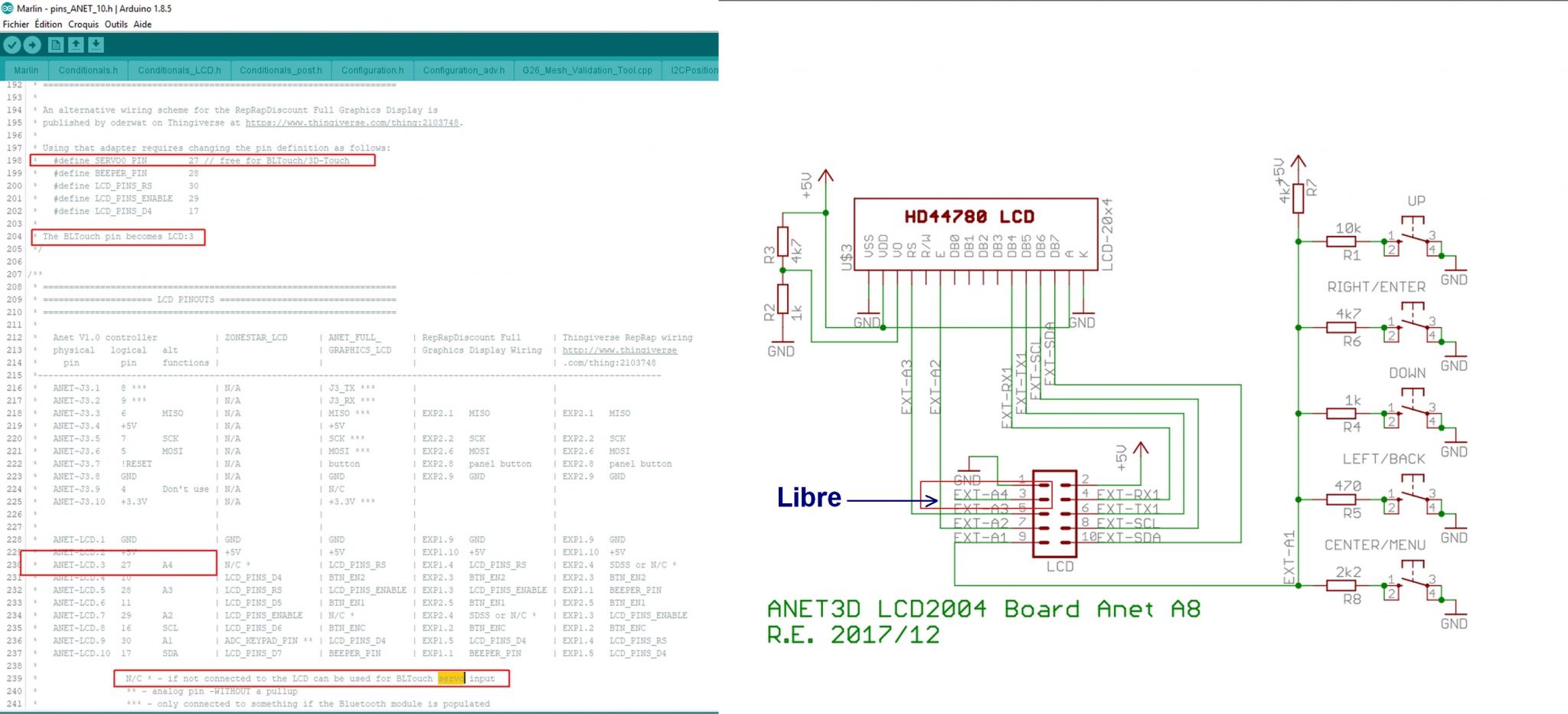Click the Upload arrow button
The height and width of the screenshot is (714, 1568).
[x=32, y=45]
